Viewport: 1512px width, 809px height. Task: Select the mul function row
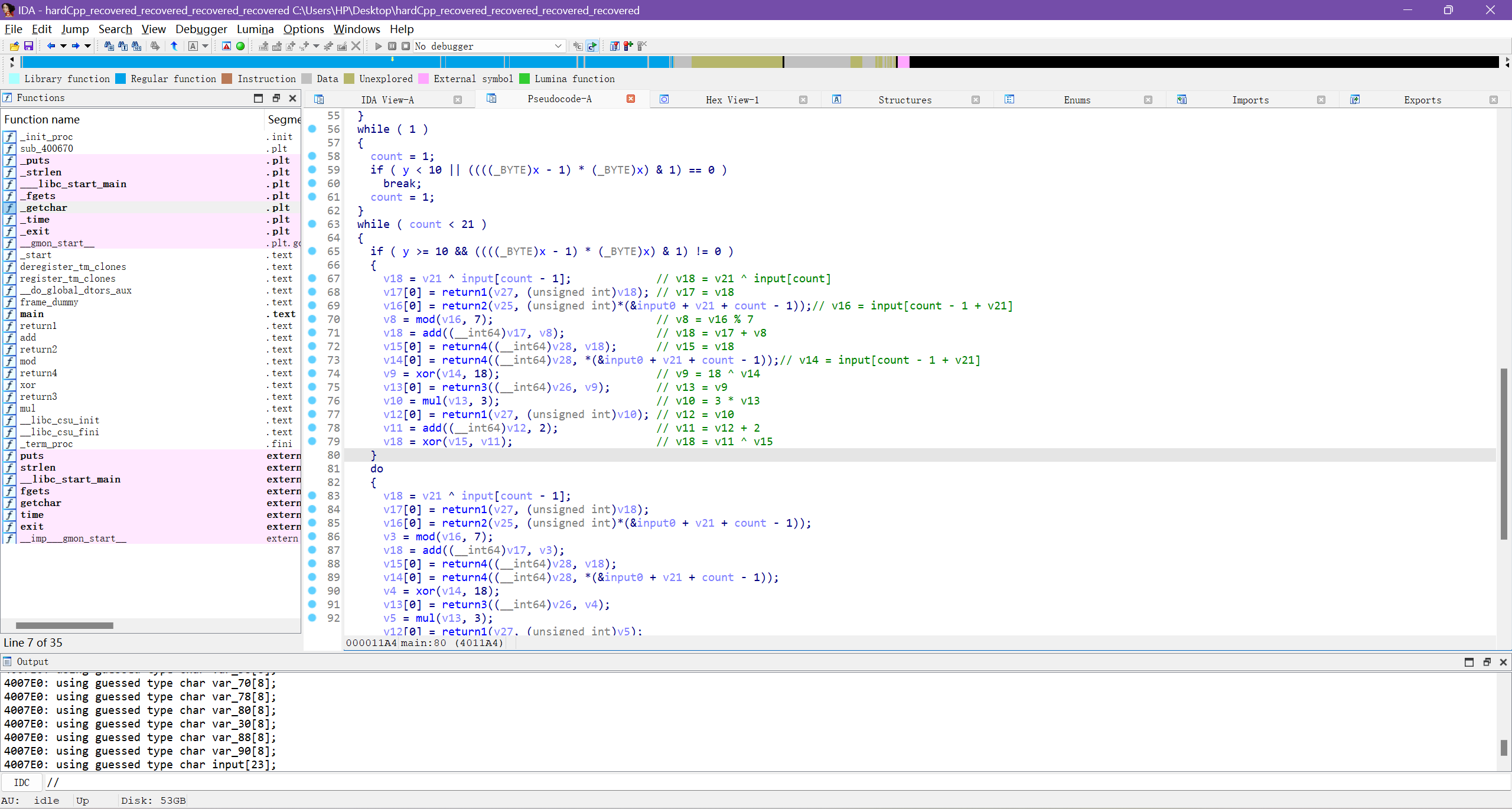(x=151, y=409)
